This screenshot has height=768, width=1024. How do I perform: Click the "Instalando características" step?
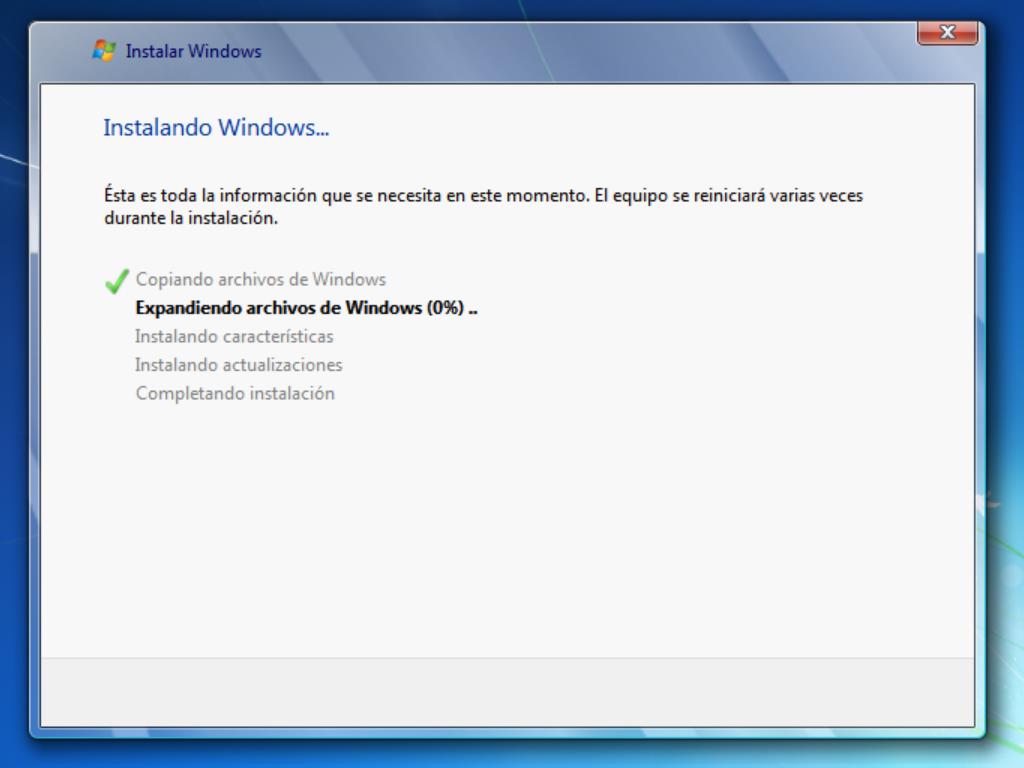point(234,336)
